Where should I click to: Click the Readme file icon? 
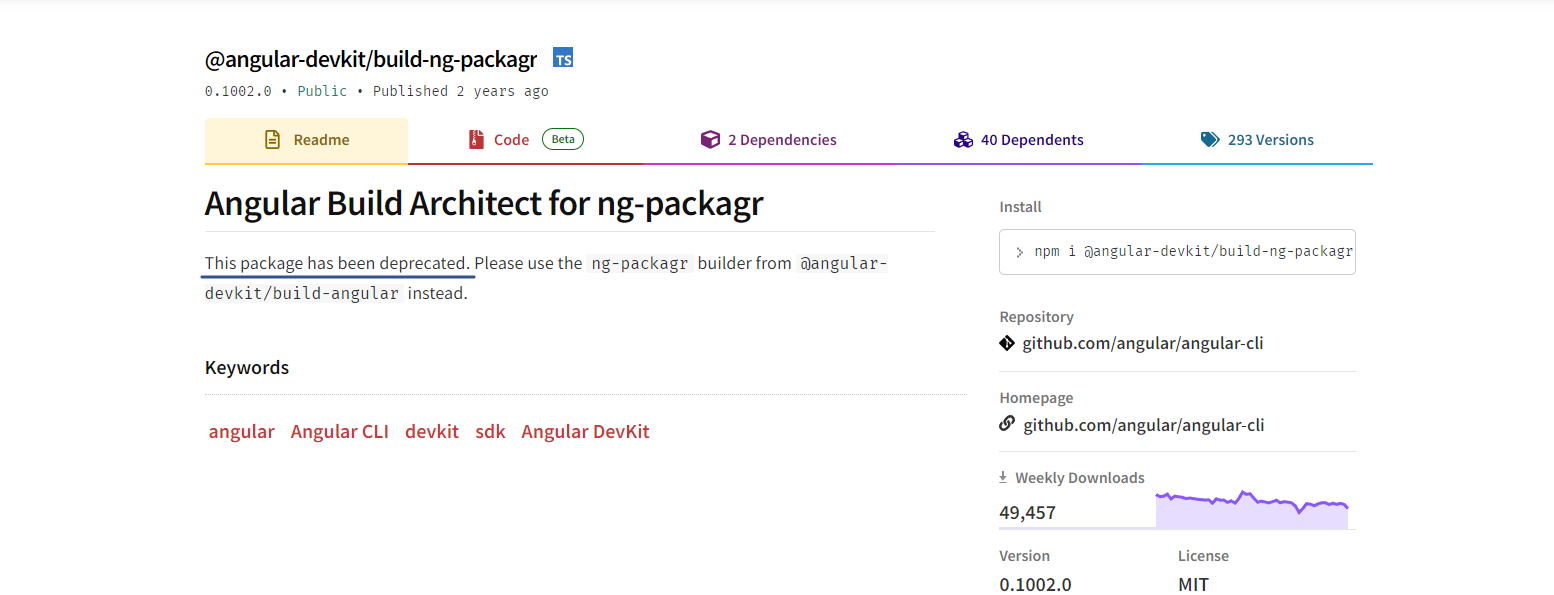click(x=272, y=140)
